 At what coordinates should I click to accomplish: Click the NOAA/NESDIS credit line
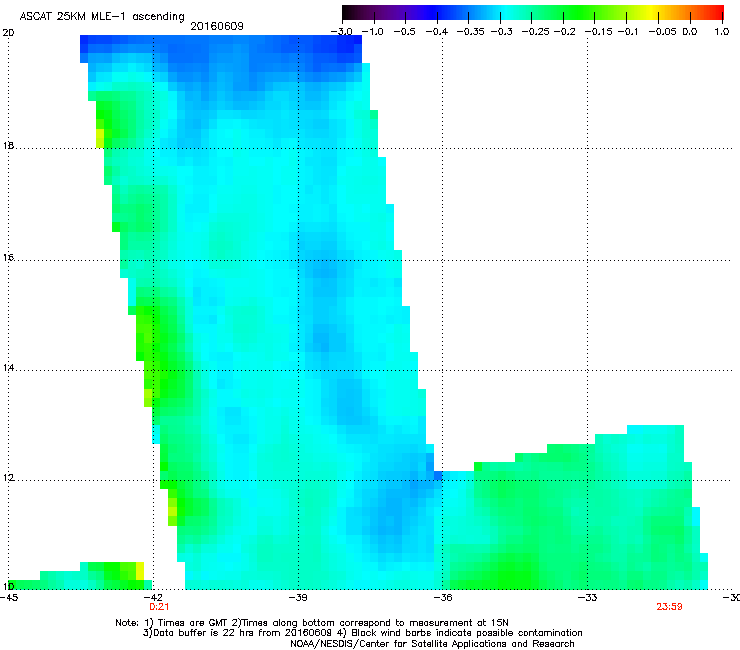[432, 643]
